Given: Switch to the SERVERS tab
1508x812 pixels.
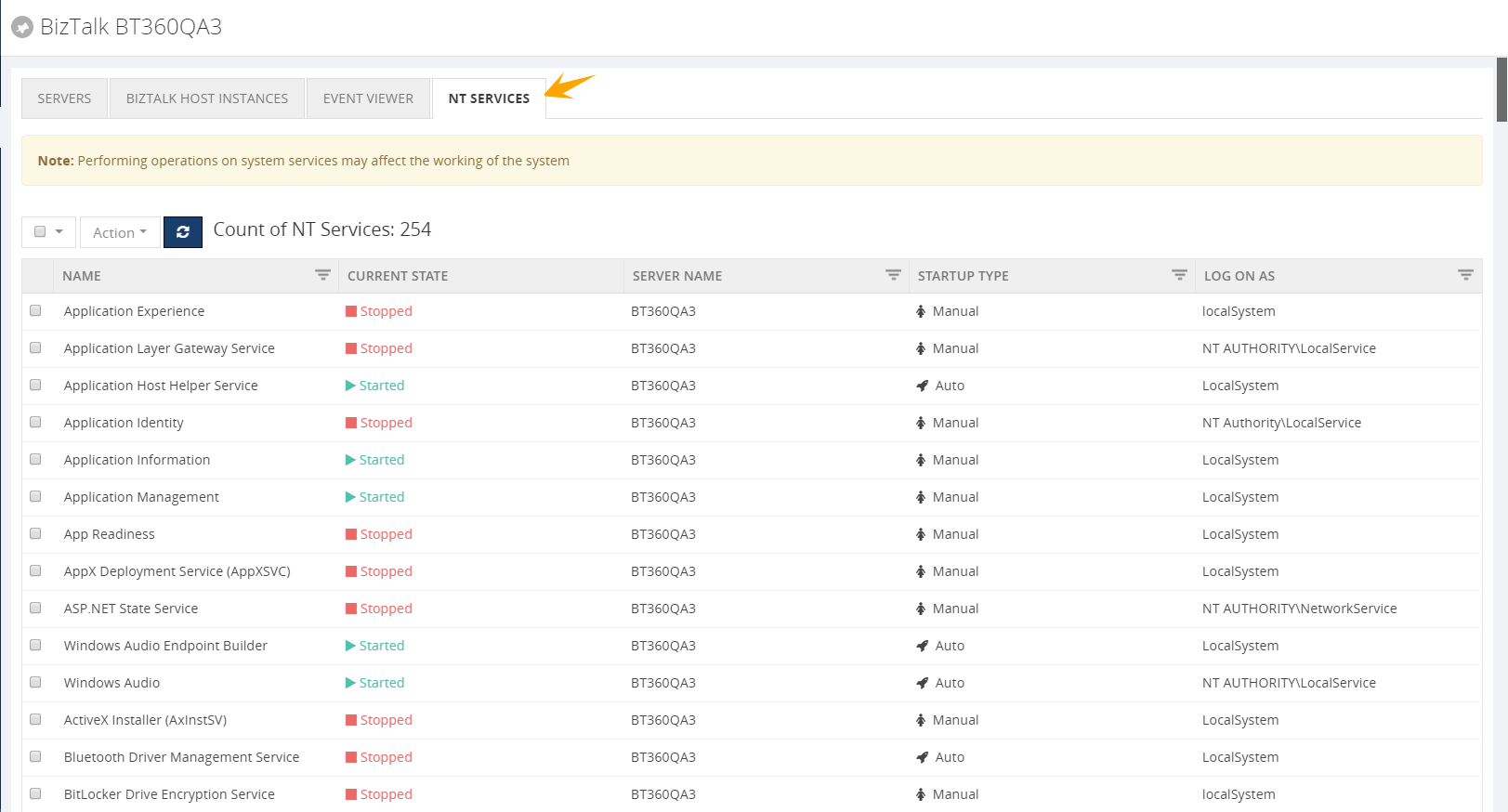Looking at the screenshot, I should (64, 98).
